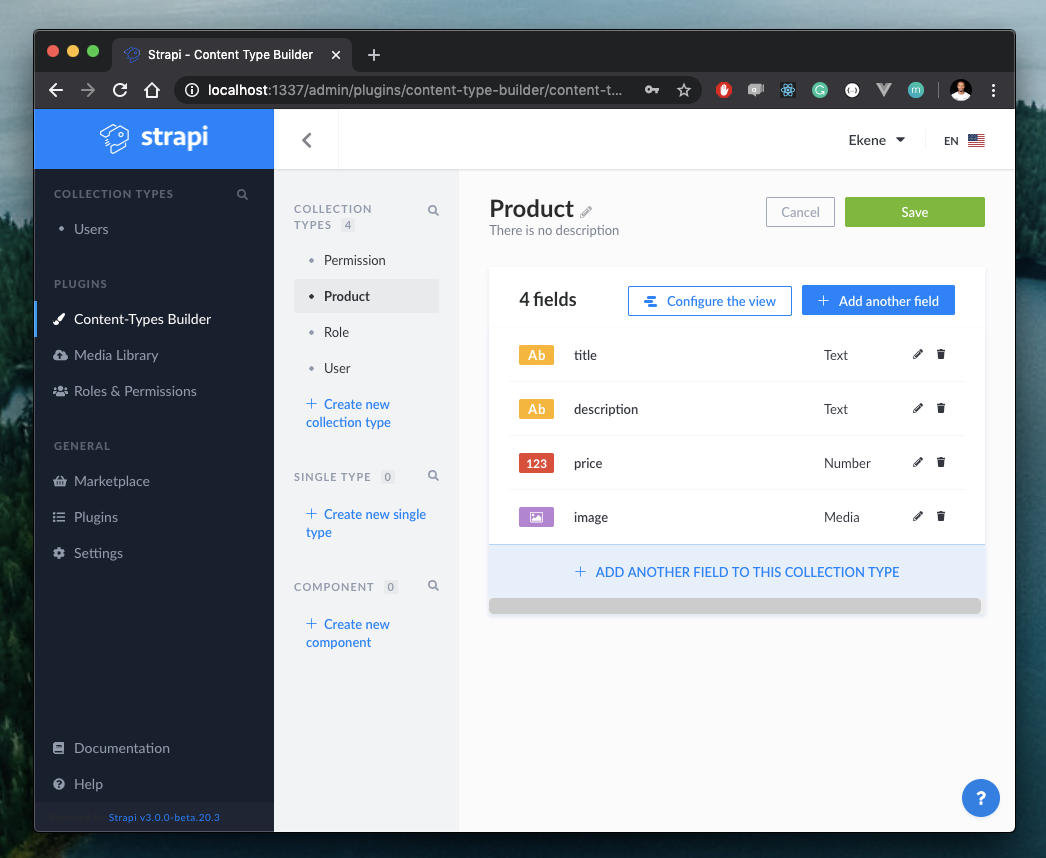Open the Marketplace

tap(110, 481)
